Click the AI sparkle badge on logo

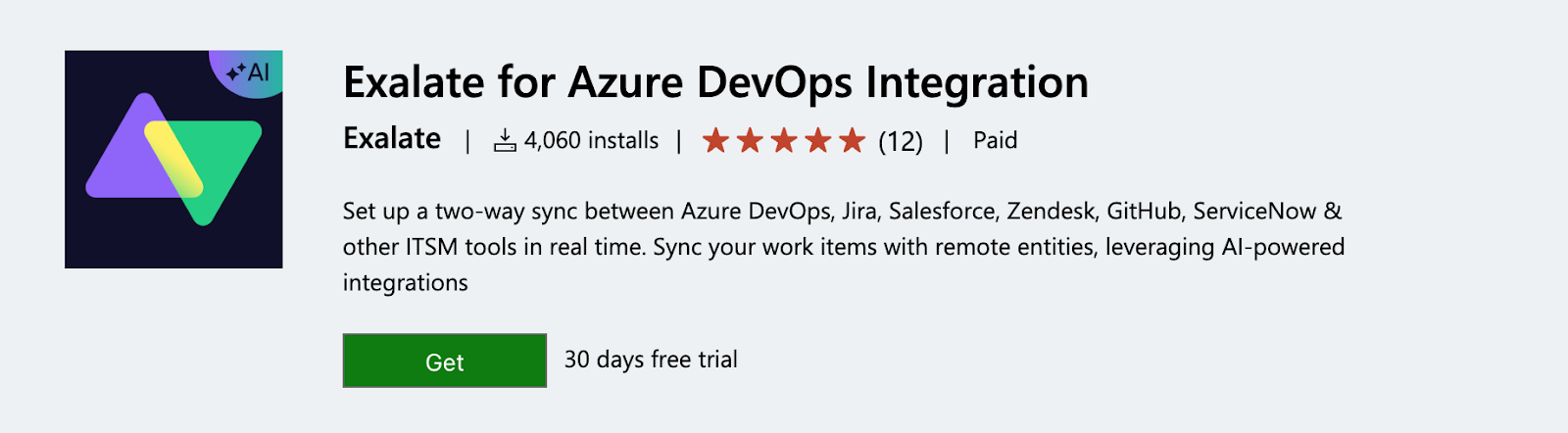[249, 72]
